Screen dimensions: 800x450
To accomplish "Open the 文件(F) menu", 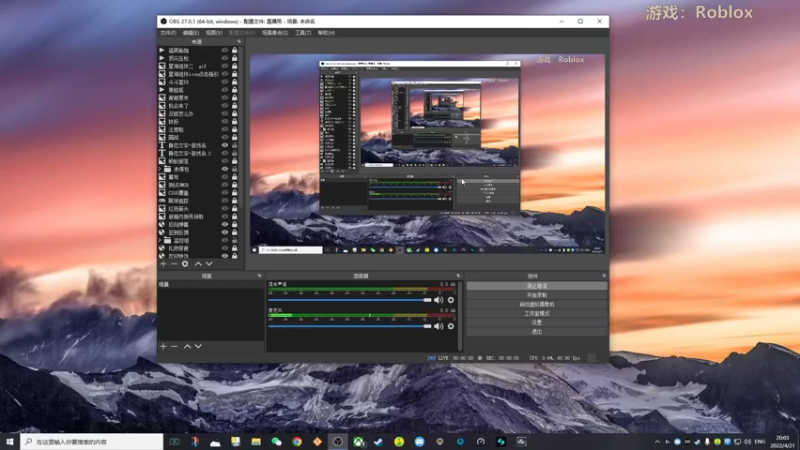I will (168, 33).
